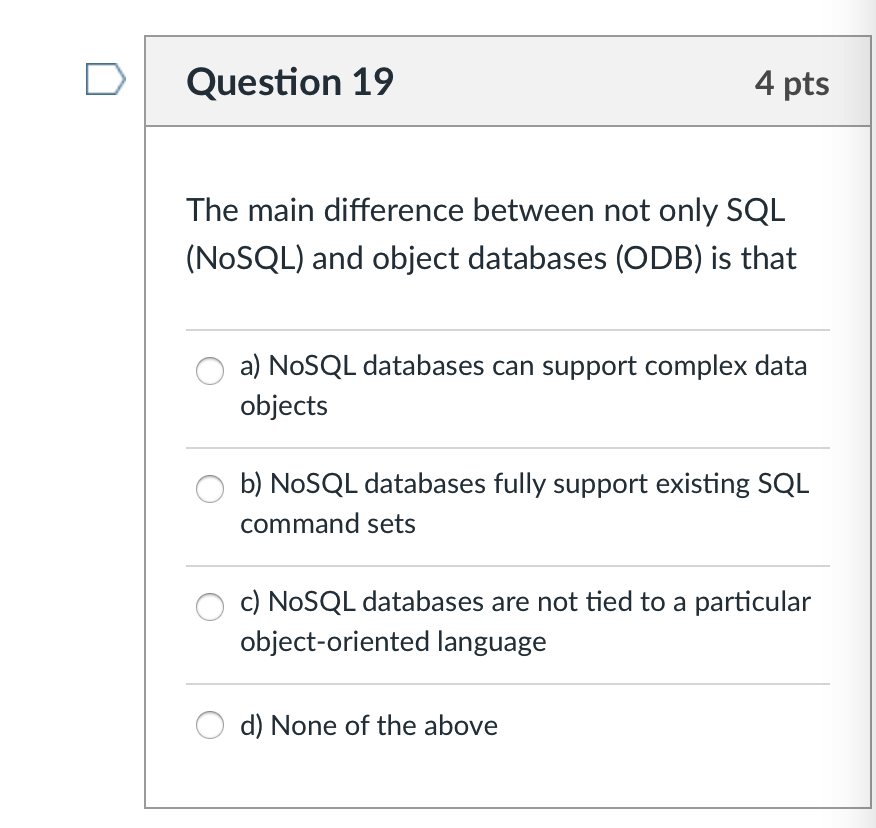This screenshot has width=876, height=828.
Task: Choose radio button for answer c
Action: pos(210,607)
